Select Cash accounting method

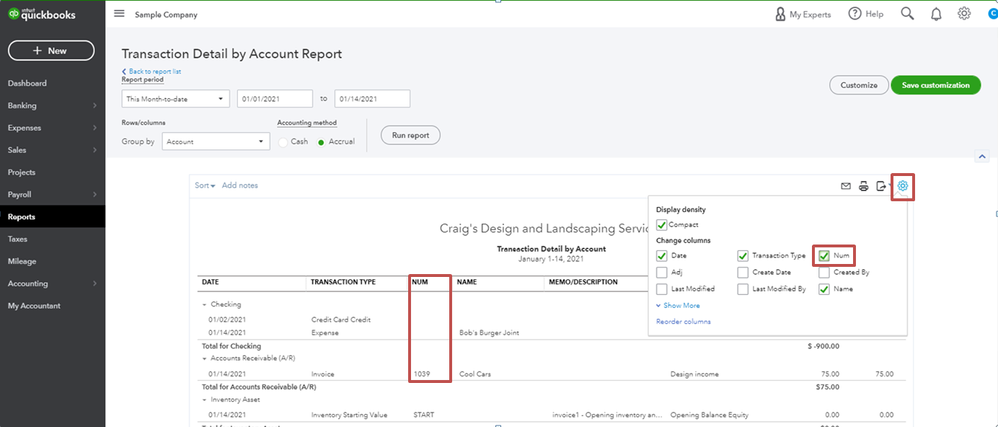283,142
